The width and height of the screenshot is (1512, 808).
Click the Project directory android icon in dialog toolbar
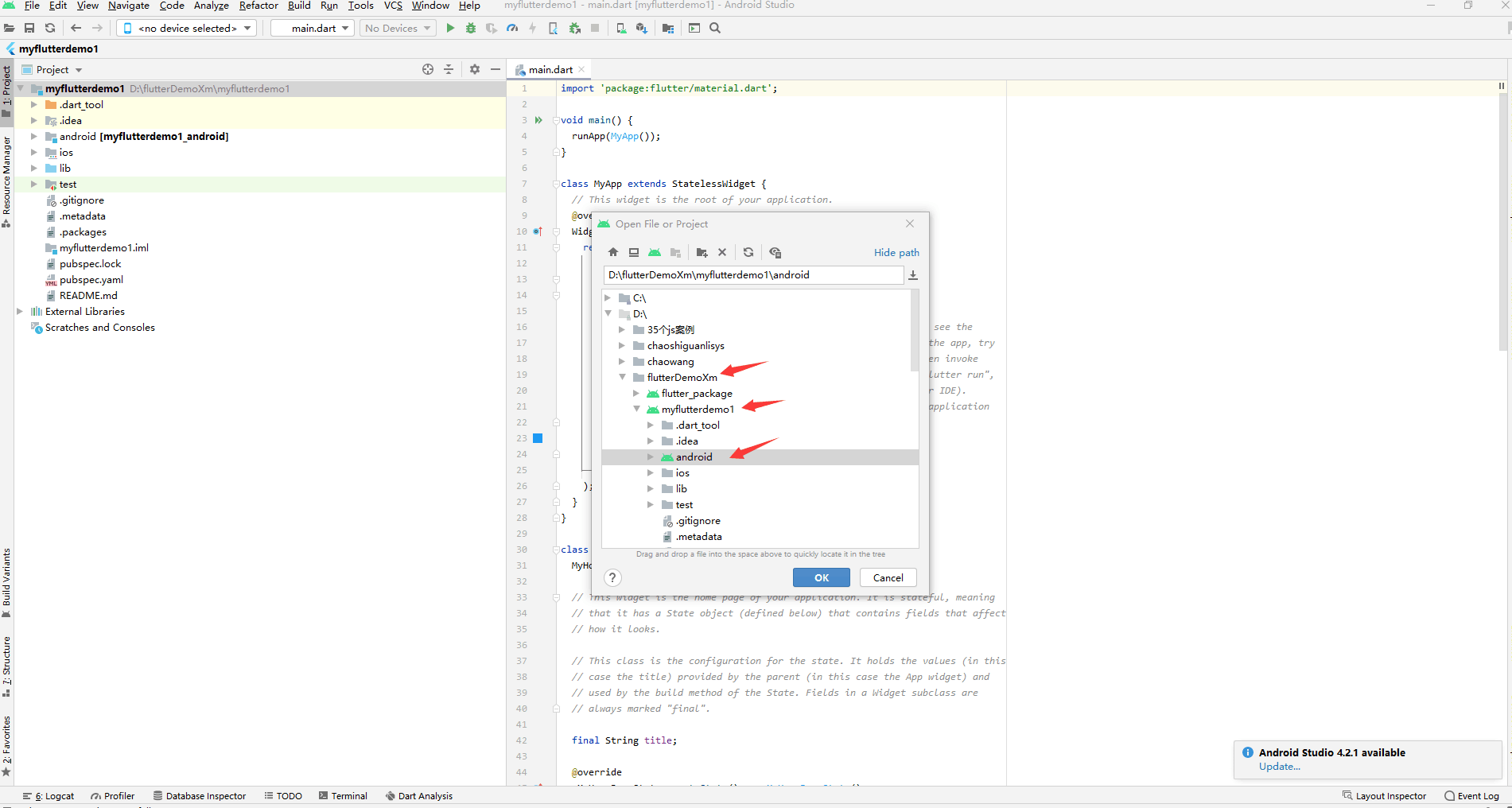(655, 252)
